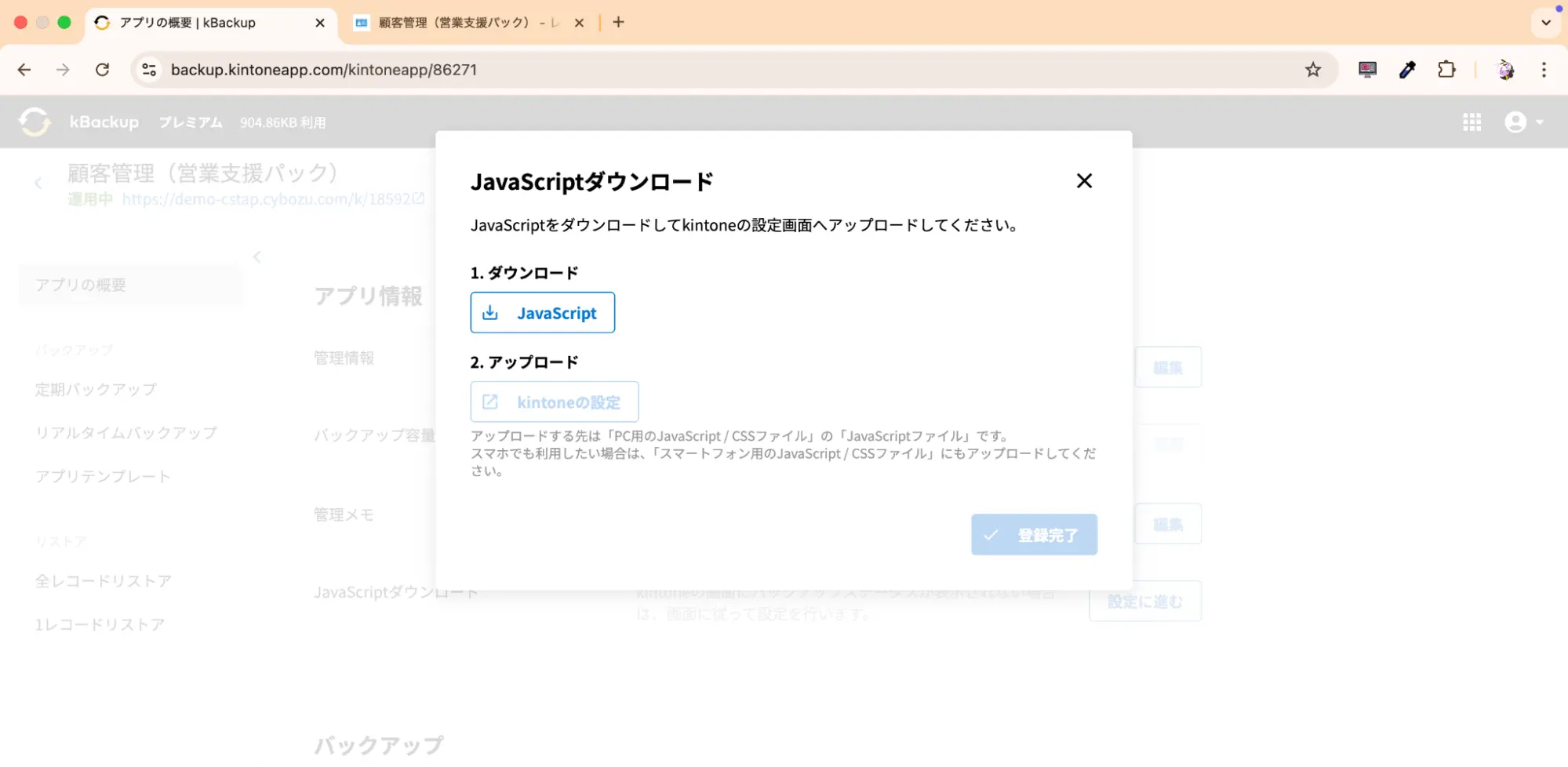This screenshot has height=767, width=1568.
Task: Open the Extensions puzzle icon
Action: point(1446,70)
